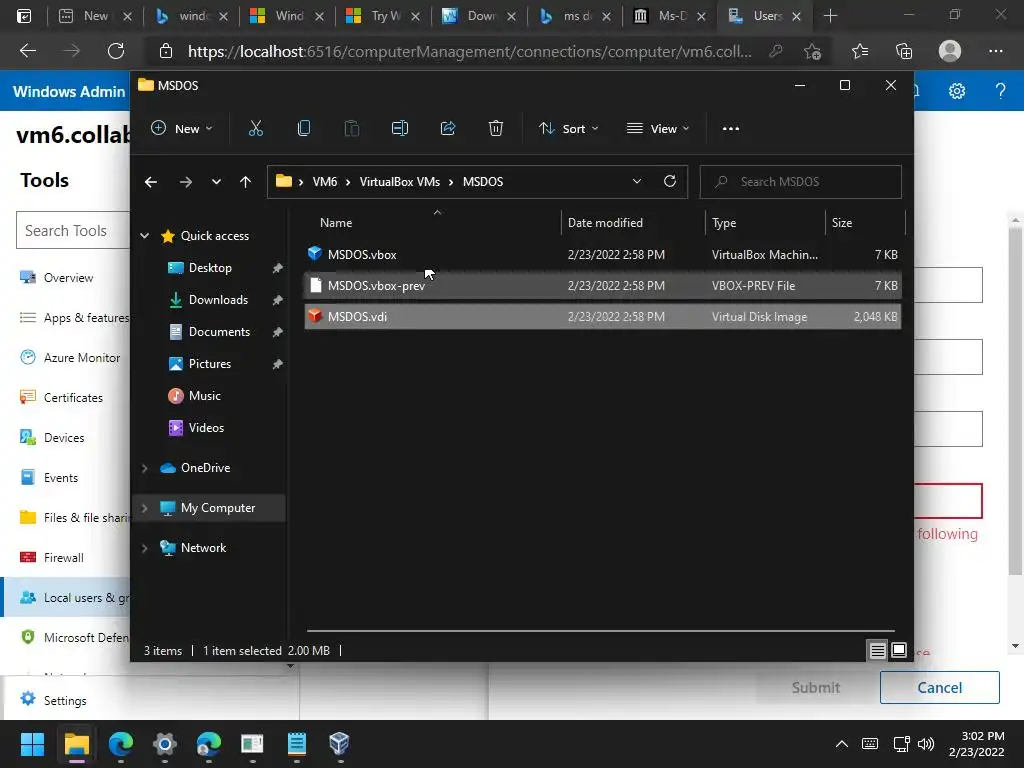Open the Edge Settings and more ellipsis menu
This screenshot has width=1024, height=768.
click(995, 51)
